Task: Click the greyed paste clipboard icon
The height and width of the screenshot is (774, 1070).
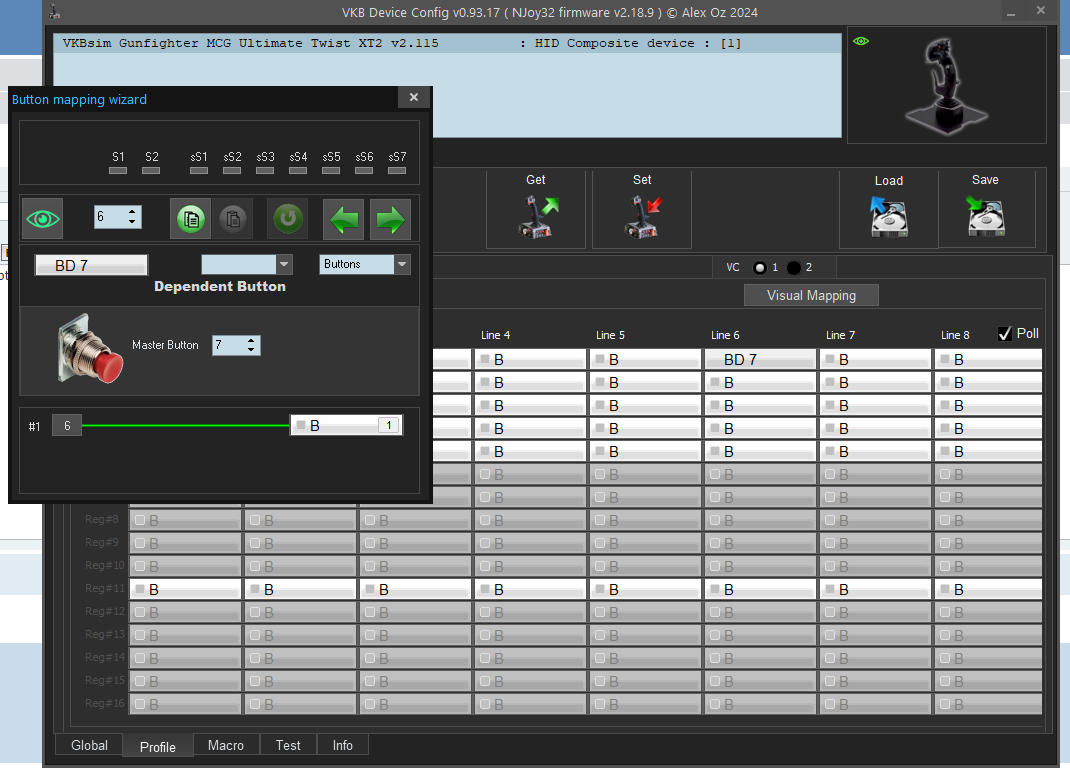Action: tap(233, 219)
